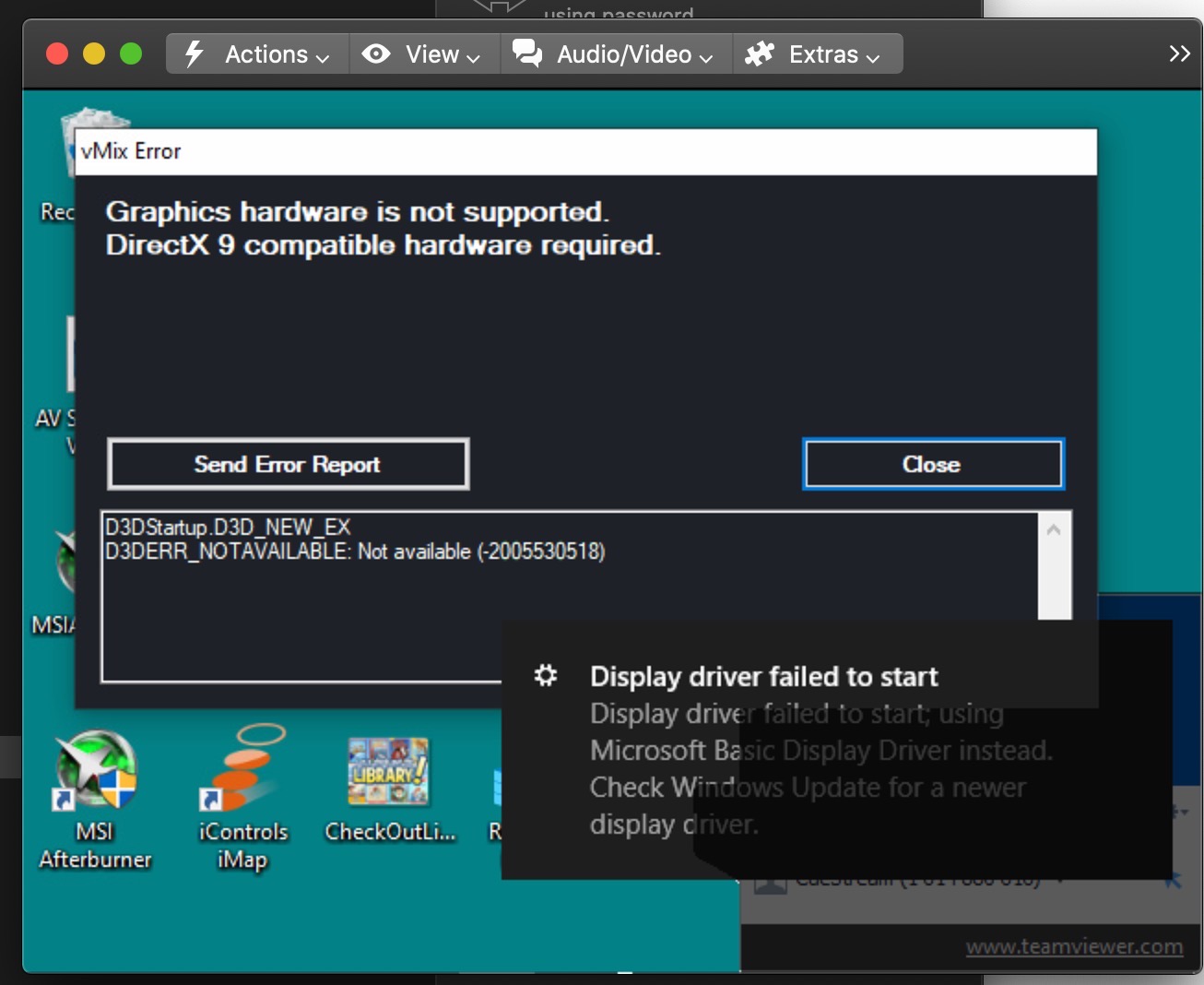This screenshot has width=1204, height=985.
Task: Click the eye View icon
Action: [x=375, y=54]
